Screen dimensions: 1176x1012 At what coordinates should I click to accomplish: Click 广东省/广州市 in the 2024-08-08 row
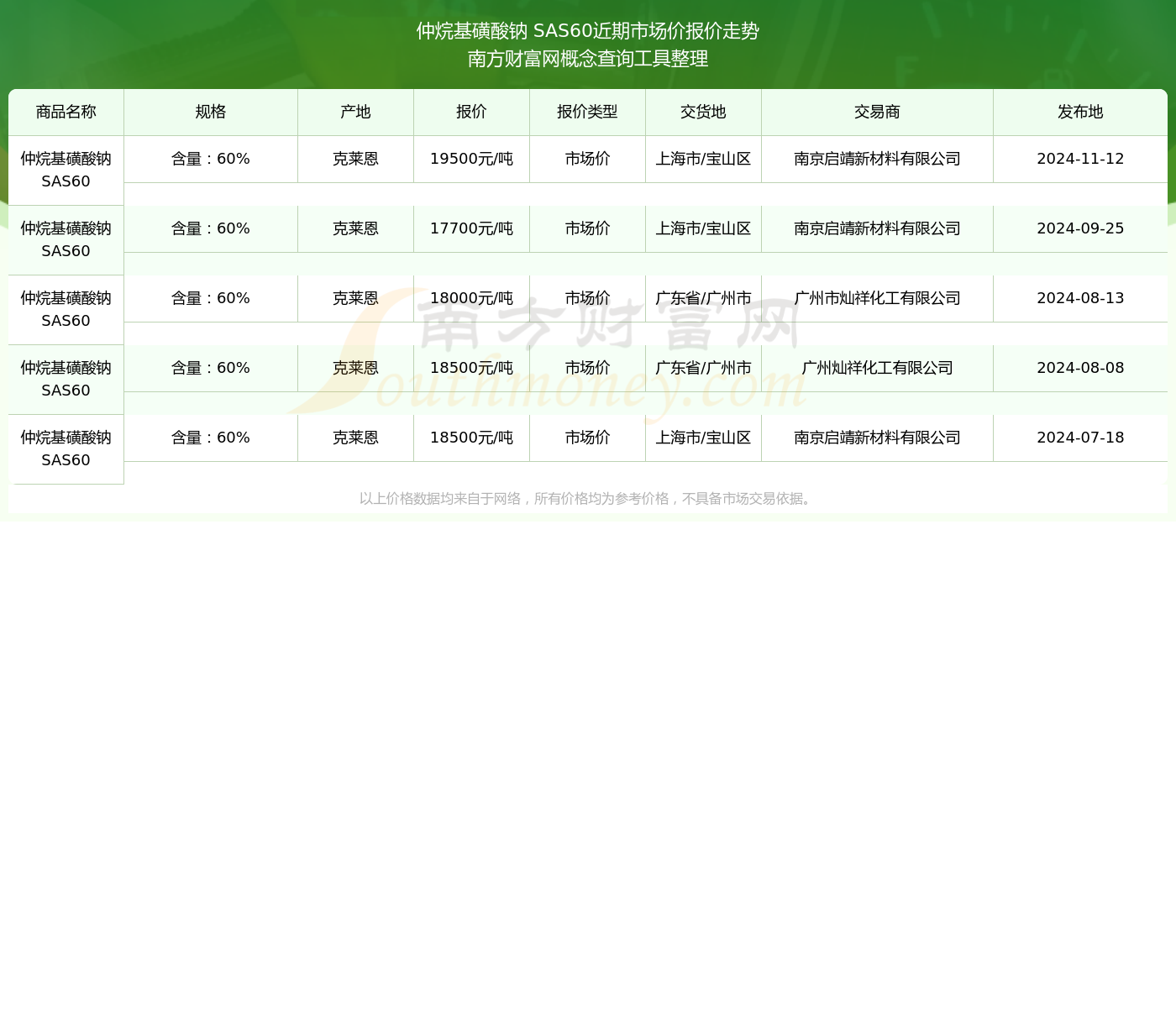[703, 368]
